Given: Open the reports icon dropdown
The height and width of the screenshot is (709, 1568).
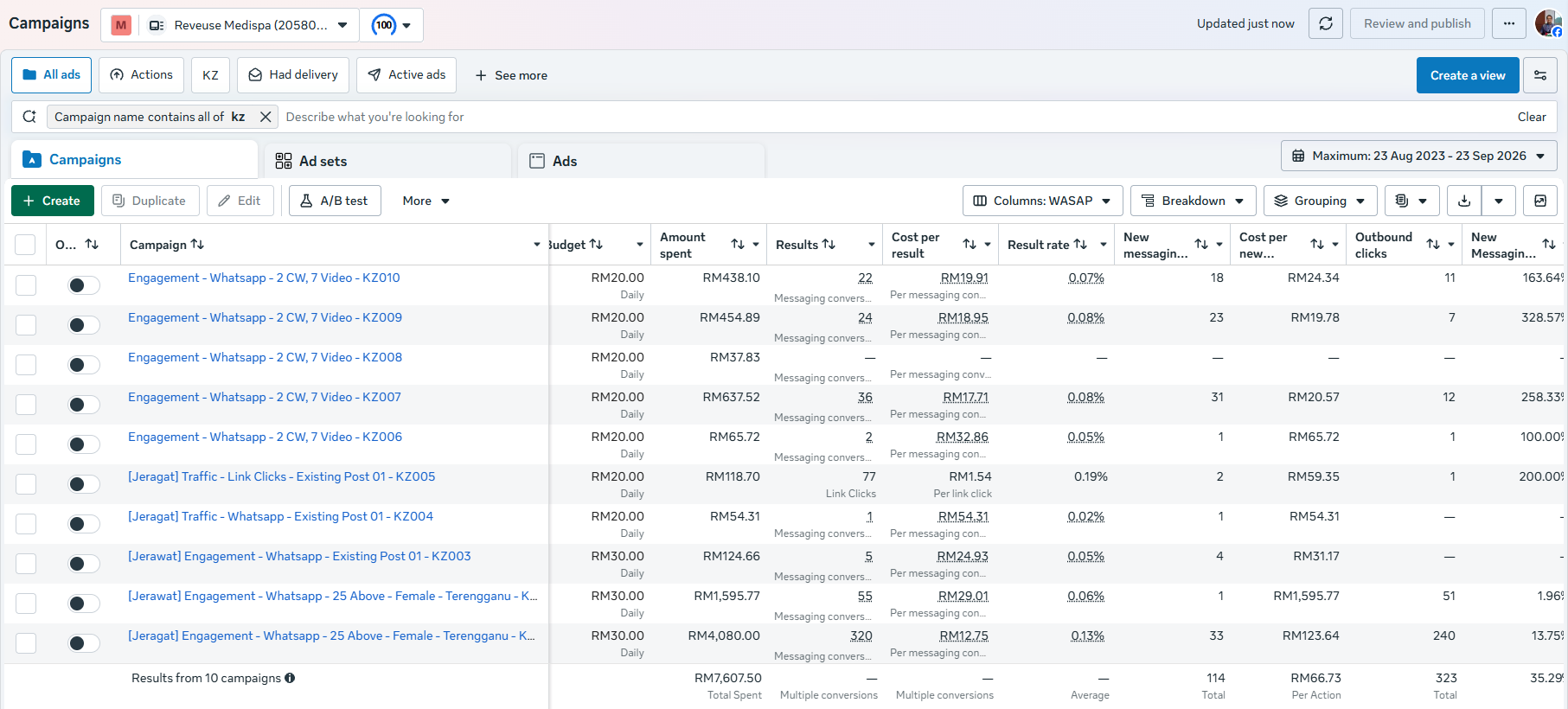Looking at the screenshot, I should [1411, 201].
